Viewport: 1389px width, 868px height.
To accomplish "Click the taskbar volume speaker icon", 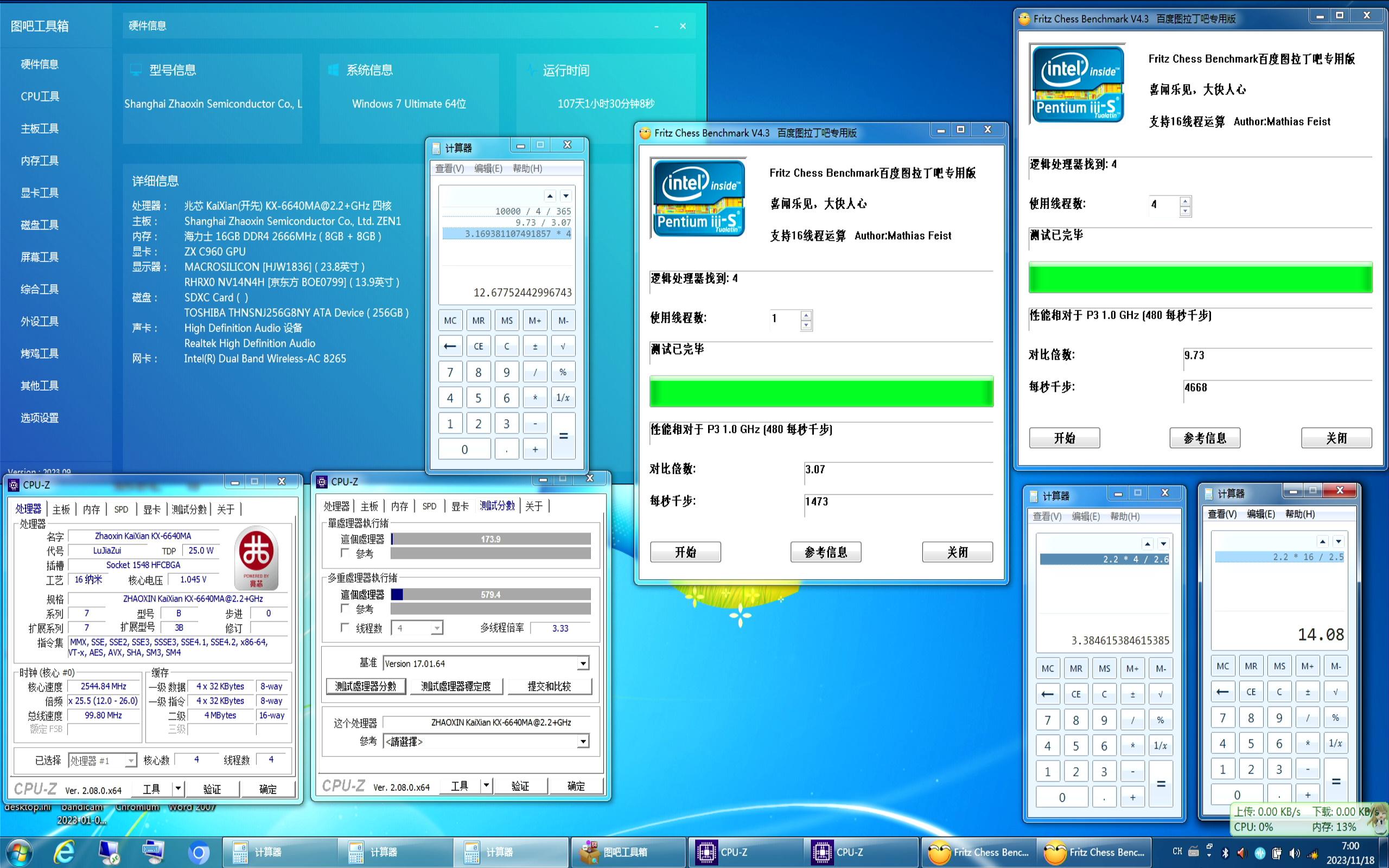I will tap(1295, 853).
